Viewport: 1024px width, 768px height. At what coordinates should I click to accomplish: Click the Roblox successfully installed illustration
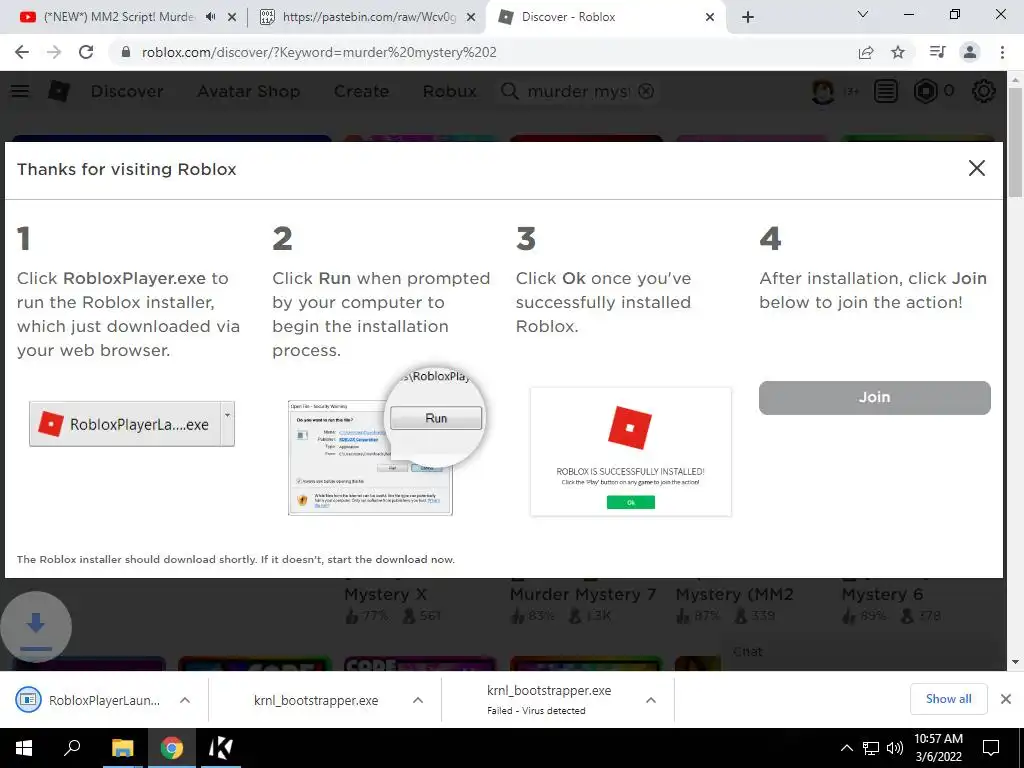click(631, 451)
